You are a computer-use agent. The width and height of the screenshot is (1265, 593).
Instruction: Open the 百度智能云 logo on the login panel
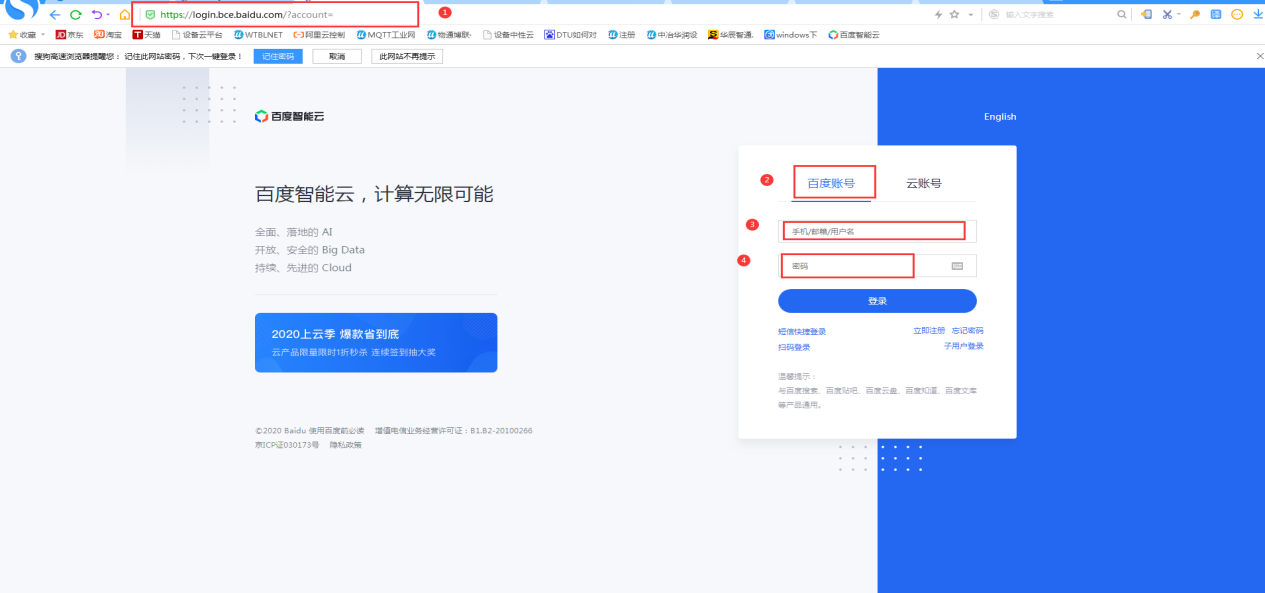coord(290,116)
